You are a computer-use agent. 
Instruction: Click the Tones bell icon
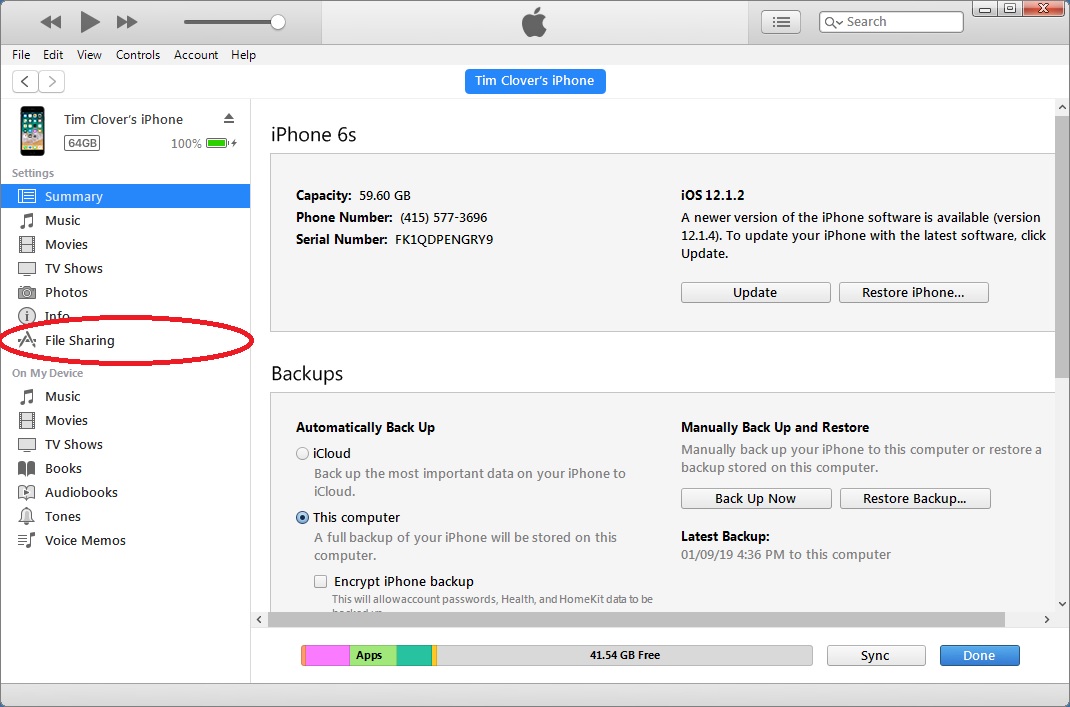point(27,516)
